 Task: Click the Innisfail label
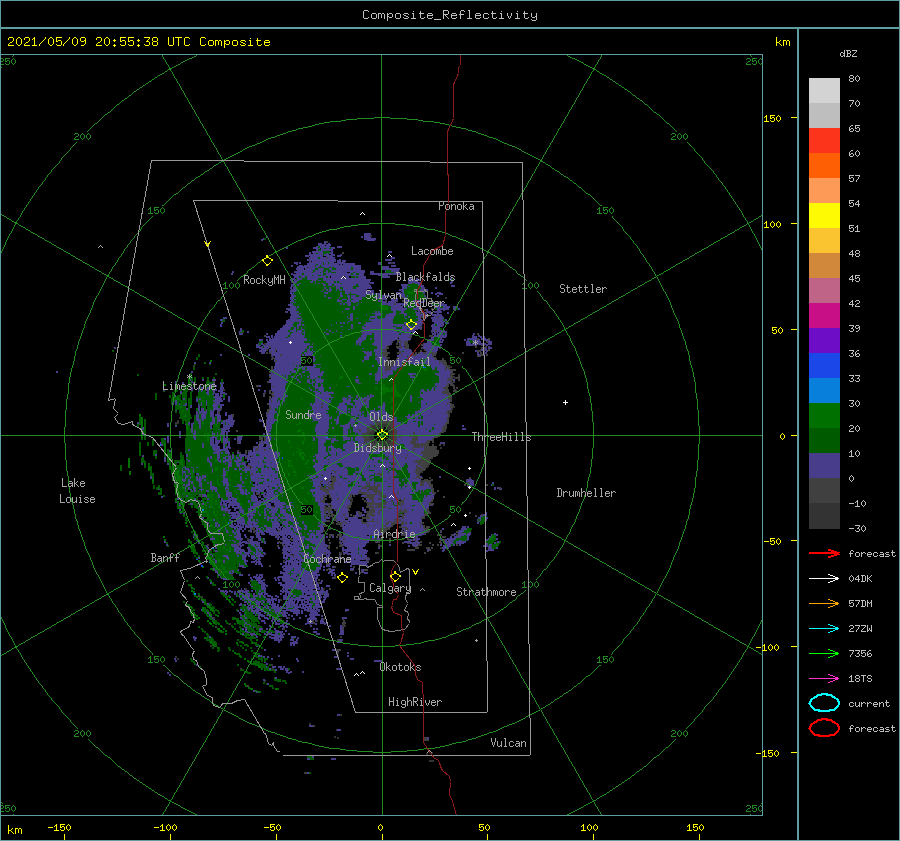coord(404,362)
